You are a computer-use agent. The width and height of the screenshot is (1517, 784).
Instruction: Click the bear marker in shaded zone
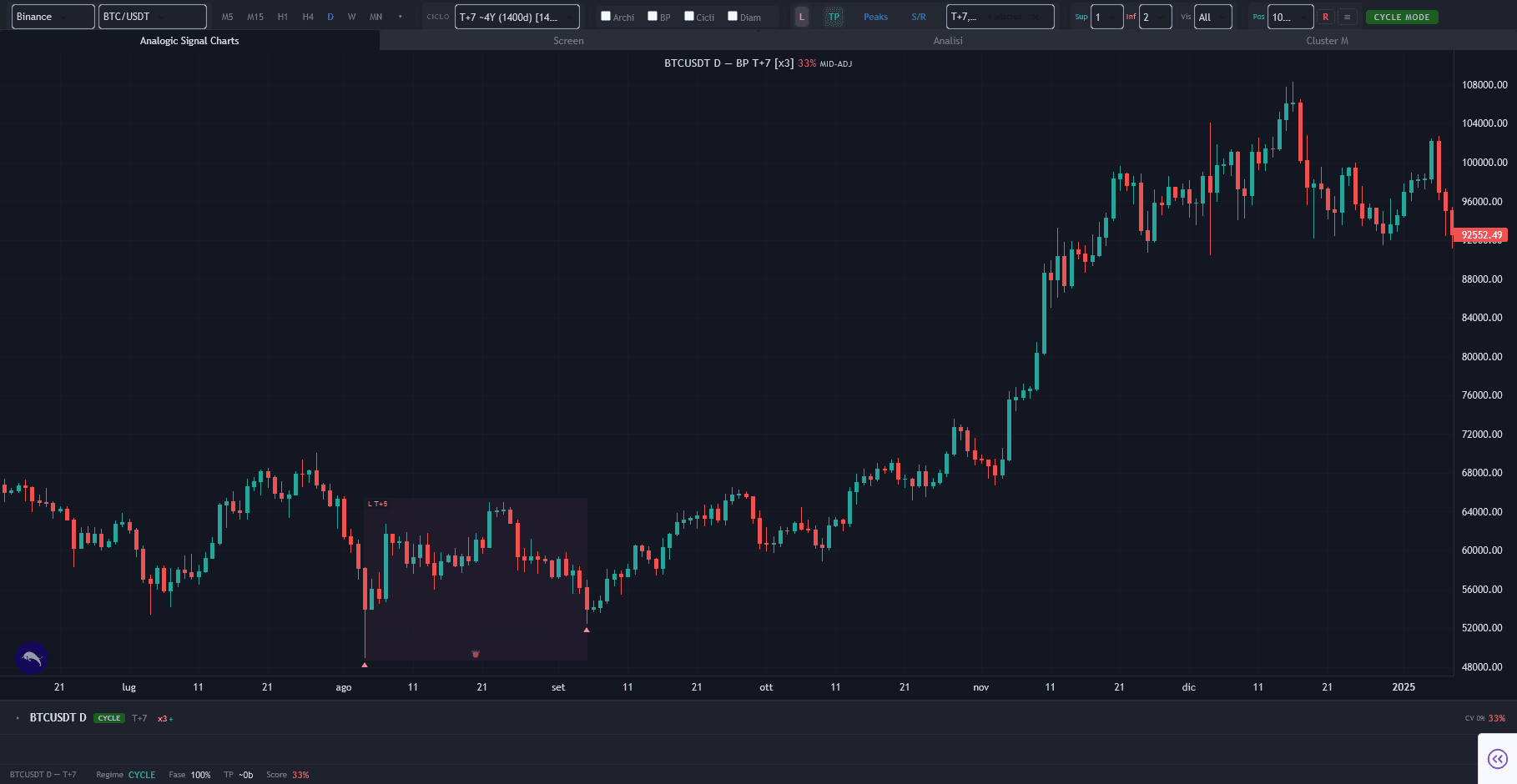(x=476, y=654)
